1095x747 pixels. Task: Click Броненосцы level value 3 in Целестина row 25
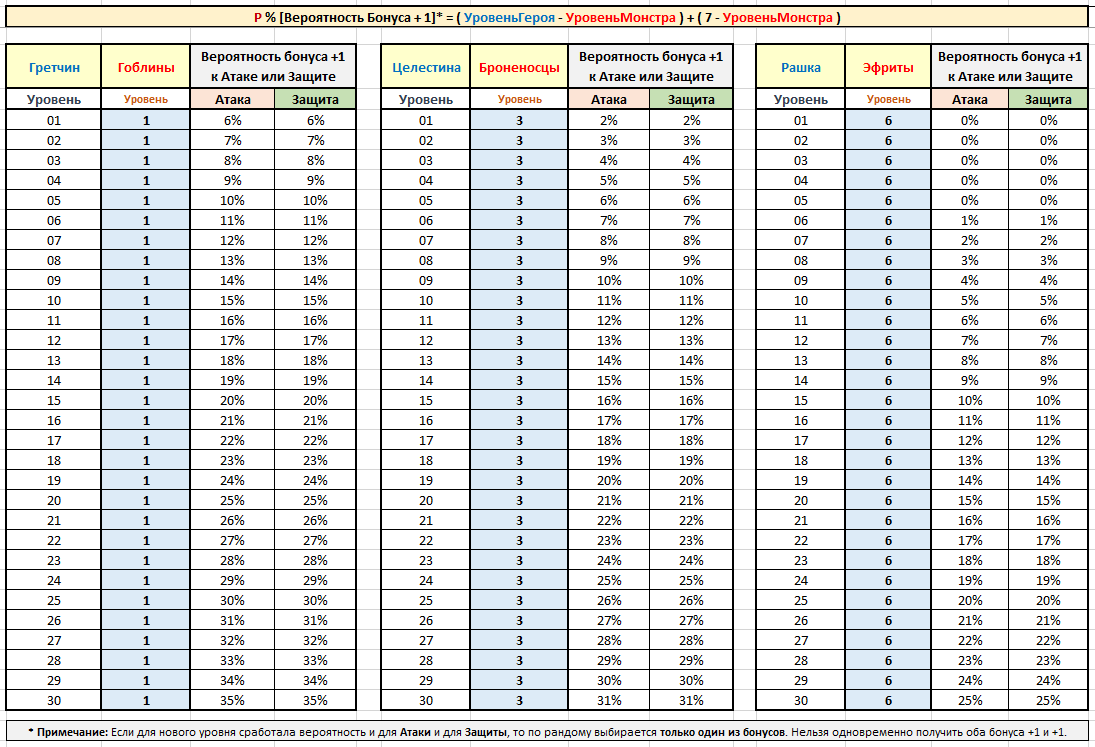[x=519, y=600]
